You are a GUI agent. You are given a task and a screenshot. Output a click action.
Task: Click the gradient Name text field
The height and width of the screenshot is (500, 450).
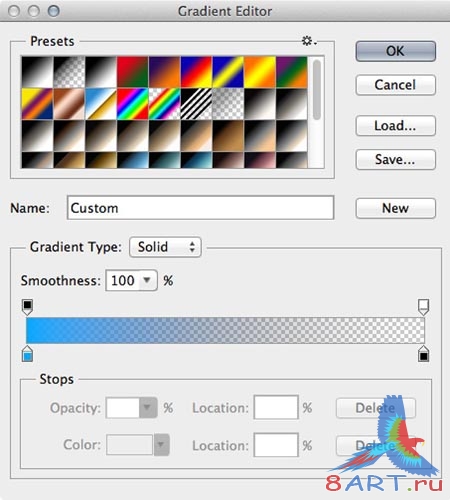click(x=200, y=208)
